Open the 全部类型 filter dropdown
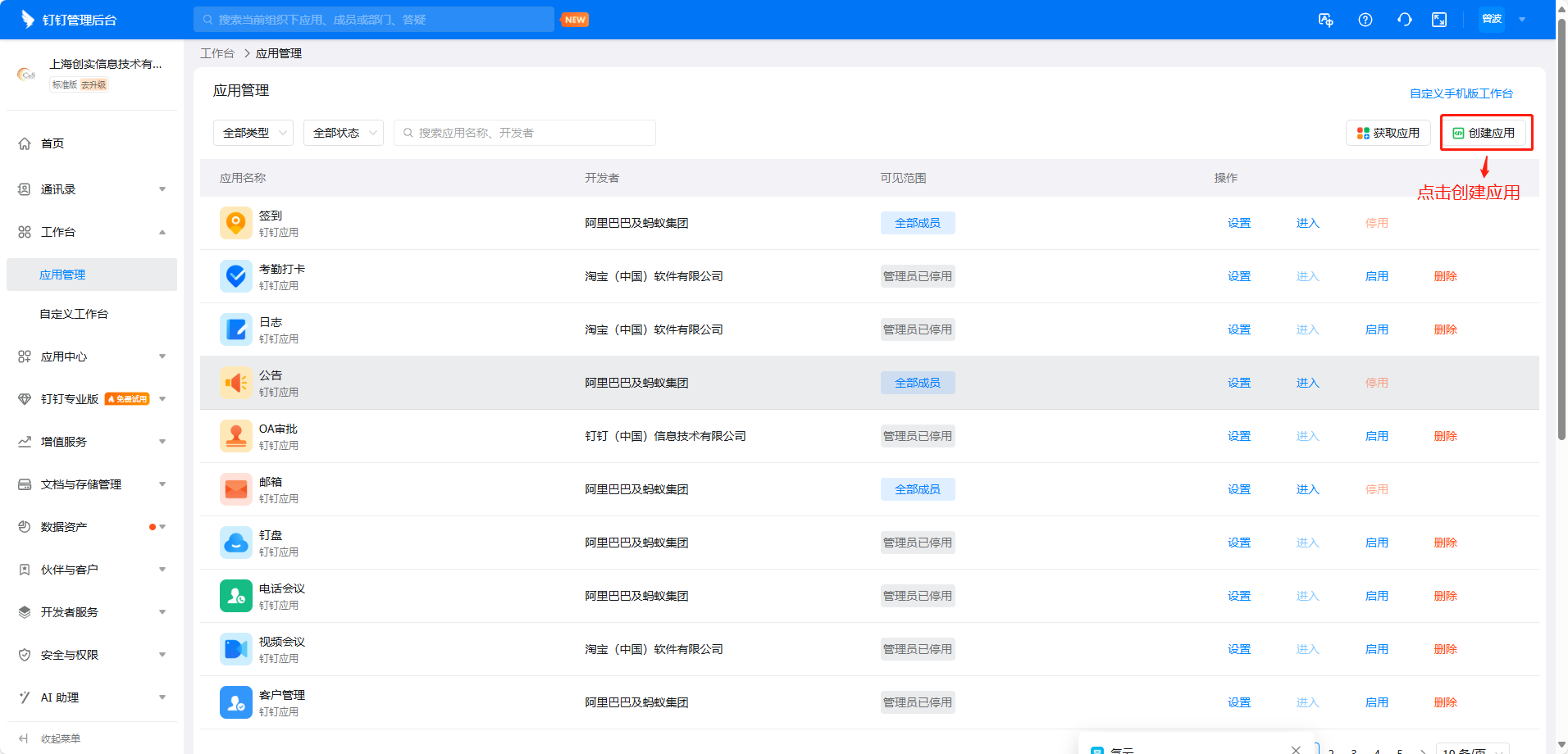Screen dimensions: 1568x754 point(253,133)
